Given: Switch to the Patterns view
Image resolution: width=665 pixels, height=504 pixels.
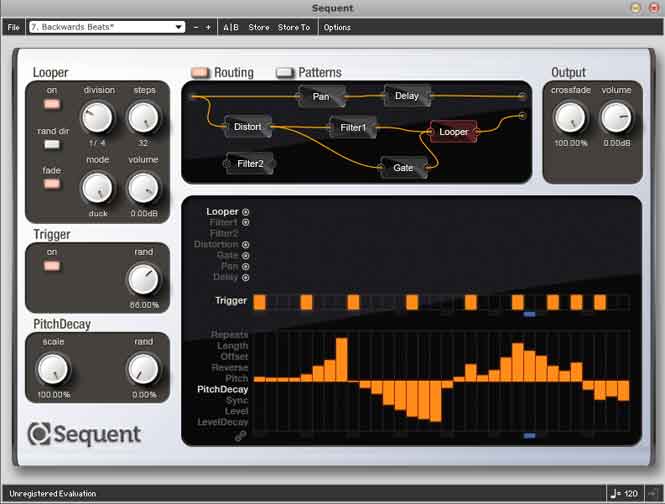Looking at the screenshot, I should [x=285, y=73].
